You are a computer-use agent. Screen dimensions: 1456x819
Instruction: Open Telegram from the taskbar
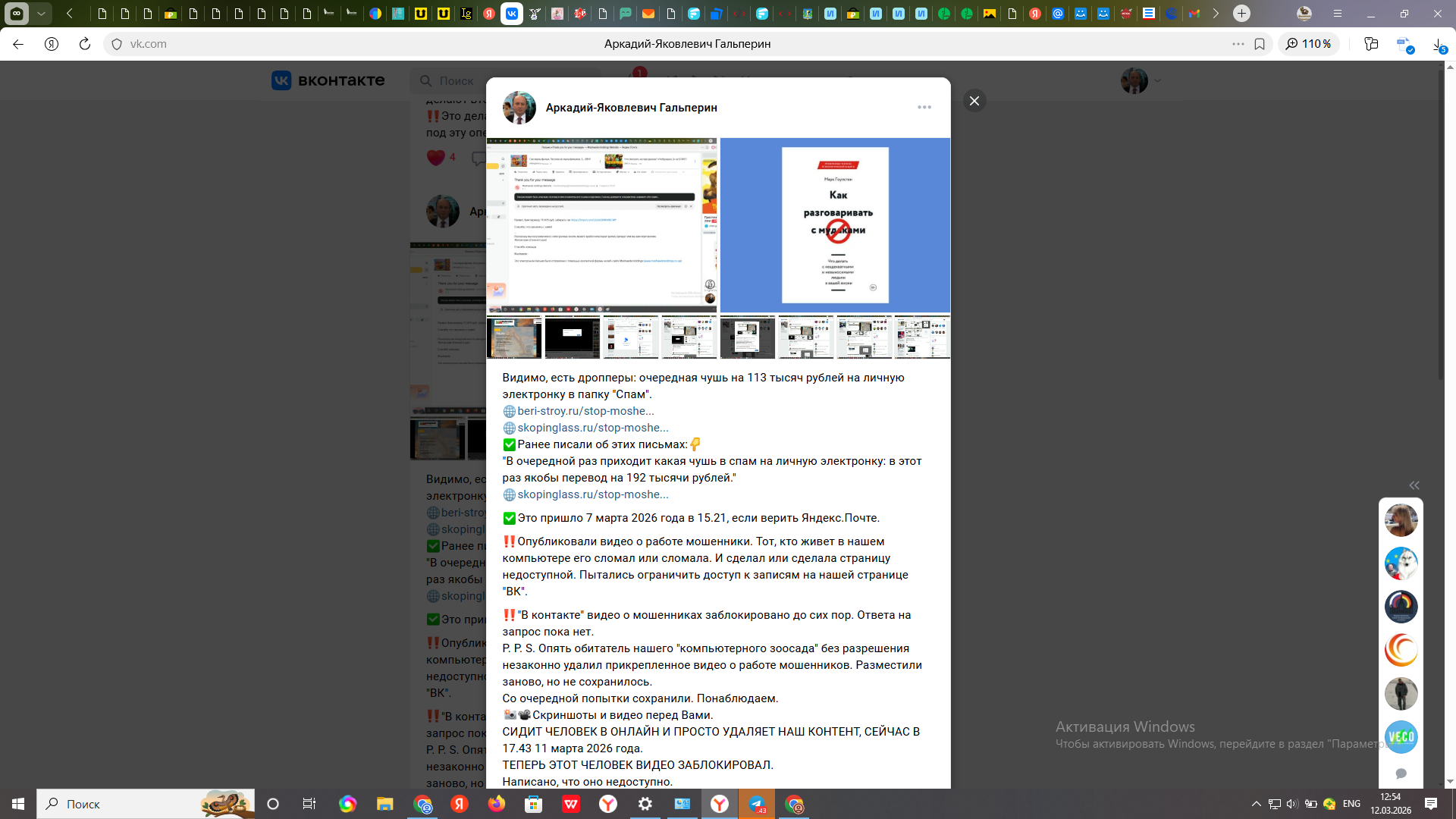click(757, 804)
